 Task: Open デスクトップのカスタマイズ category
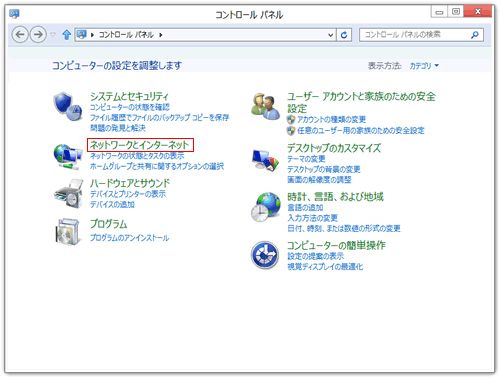[x=334, y=148]
